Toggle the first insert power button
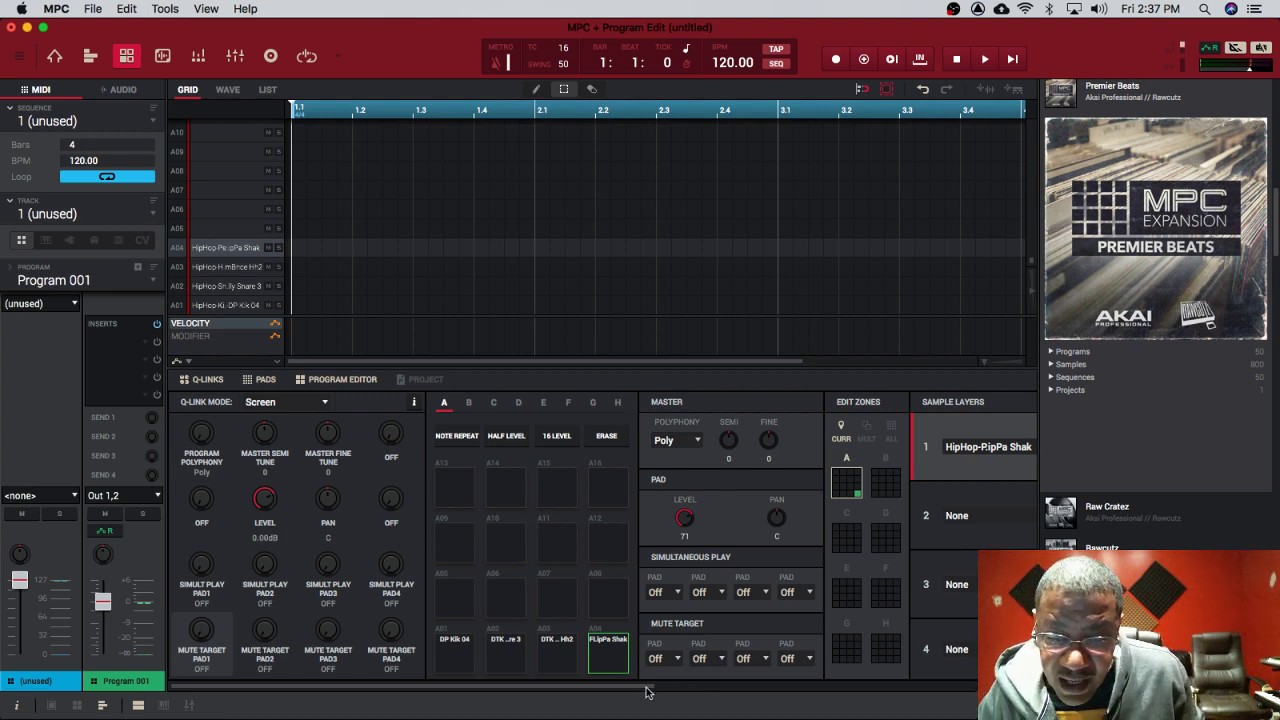1280x720 pixels. 157,324
